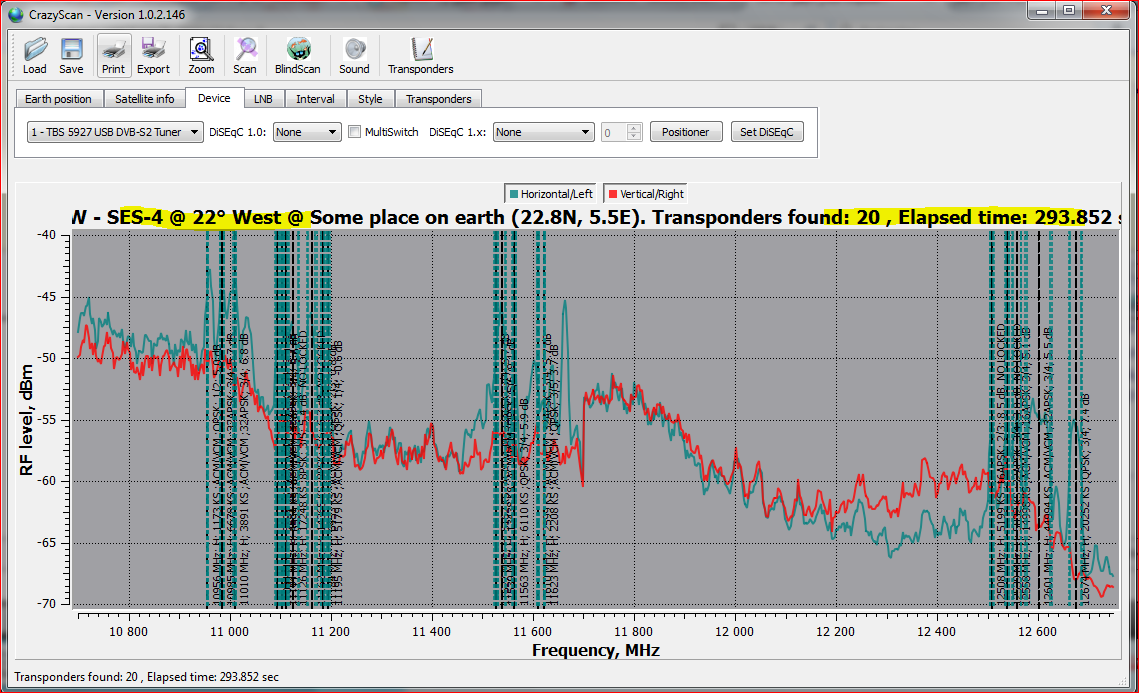Open the TBS 5927 tuner device dropdown
The width and height of the screenshot is (1139, 693).
click(x=114, y=132)
